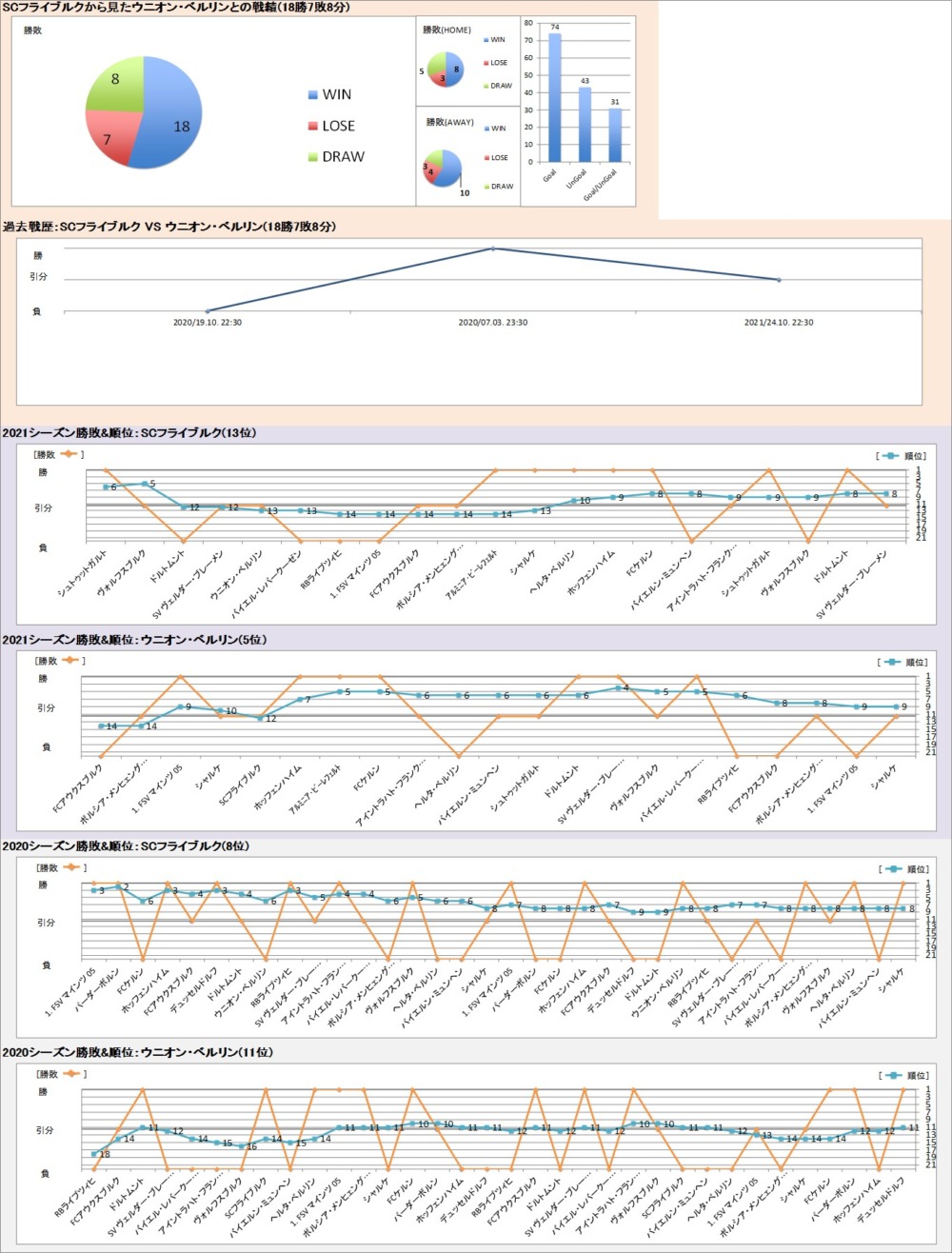Click FCケルン axis label in 2021 ウニオン・ベルリン chart
Viewport: 952px width, 1253px height.
tap(367, 776)
